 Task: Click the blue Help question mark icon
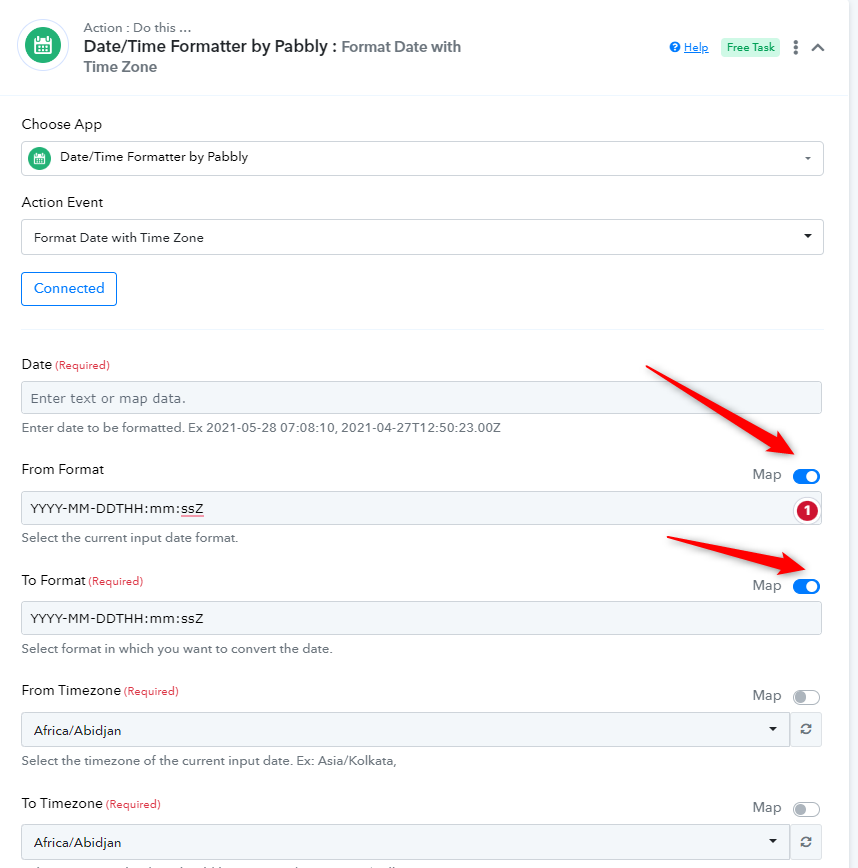pyautogui.click(x=674, y=47)
